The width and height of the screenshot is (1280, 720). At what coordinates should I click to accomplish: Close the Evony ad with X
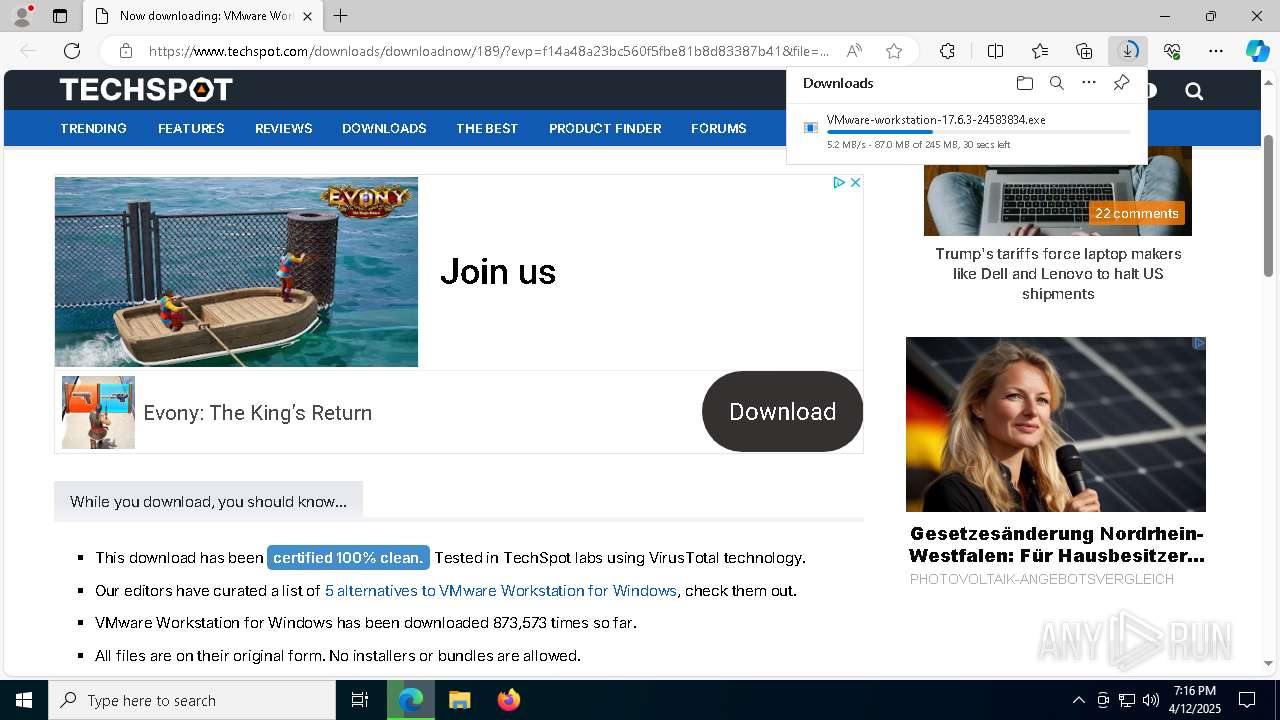click(855, 182)
